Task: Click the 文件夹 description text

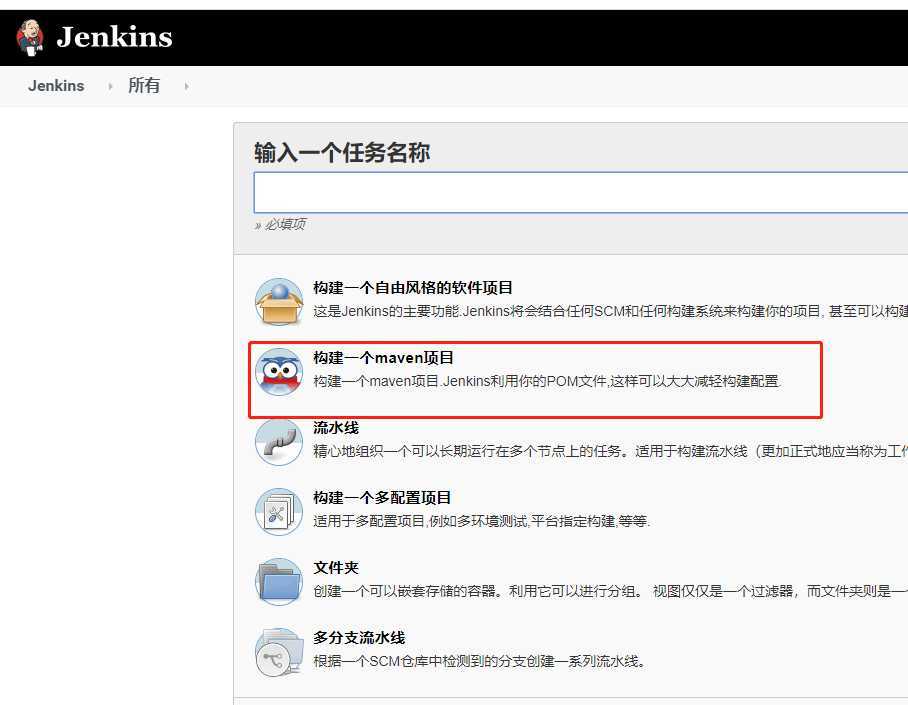Action: click(x=610, y=591)
